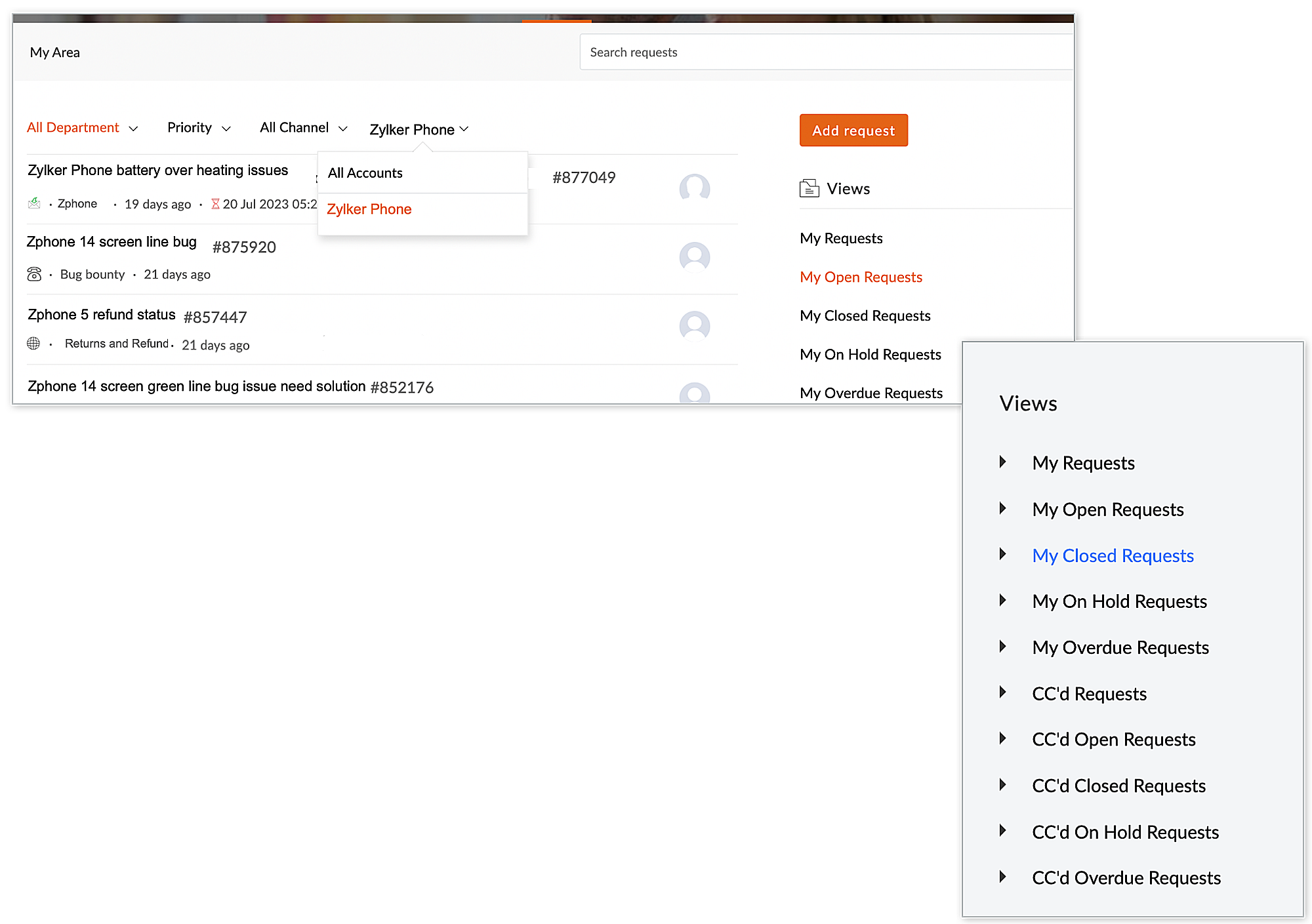Click the phone channel icon beside Bug bounty
The width and height of the screenshot is (1312, 924).
click(34, 274)
